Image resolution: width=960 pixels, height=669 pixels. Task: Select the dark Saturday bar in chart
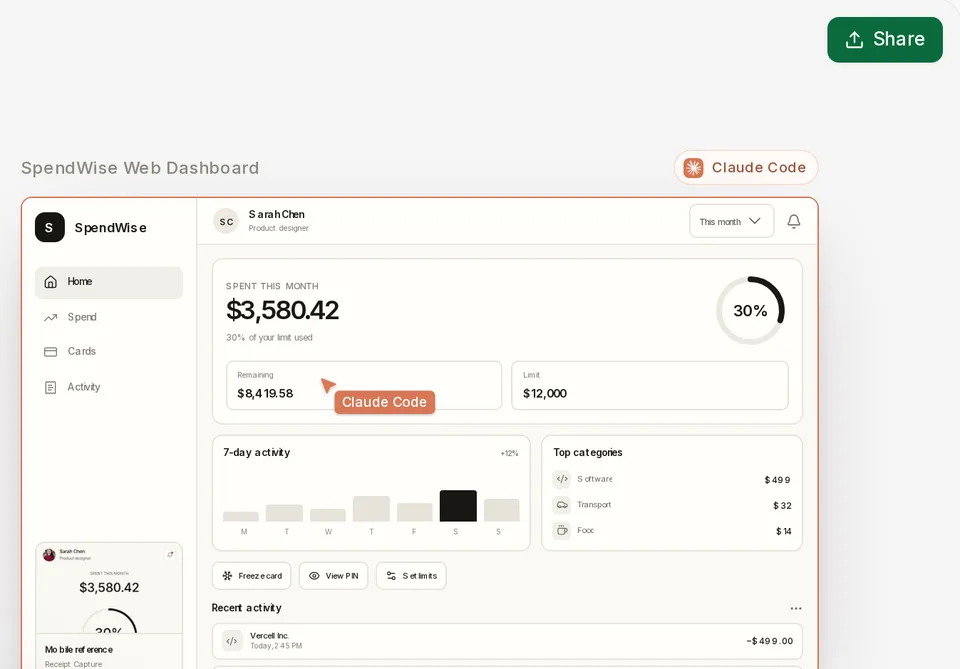click(458, 506)
